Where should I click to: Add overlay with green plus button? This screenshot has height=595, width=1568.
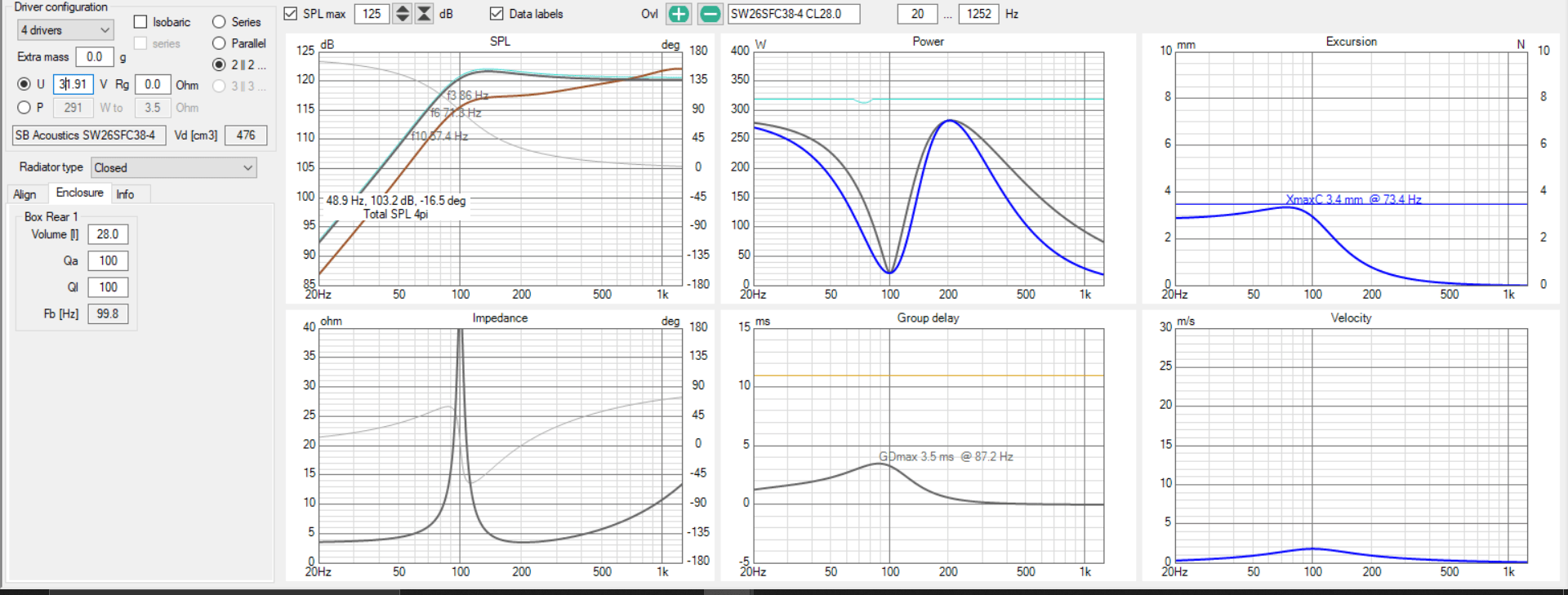(679, 14)
